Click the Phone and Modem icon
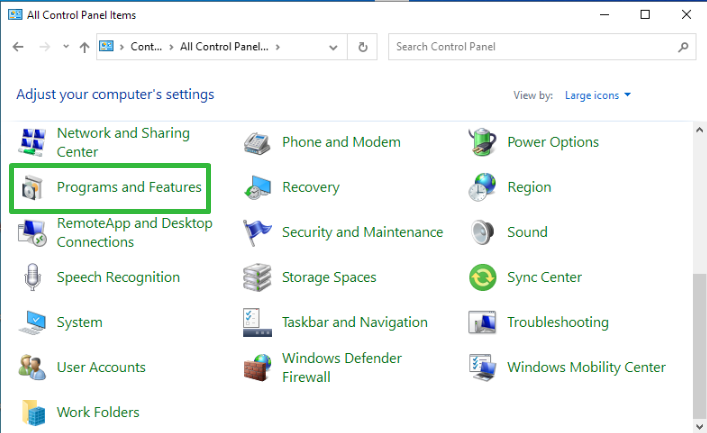 [x=257, y=143]
